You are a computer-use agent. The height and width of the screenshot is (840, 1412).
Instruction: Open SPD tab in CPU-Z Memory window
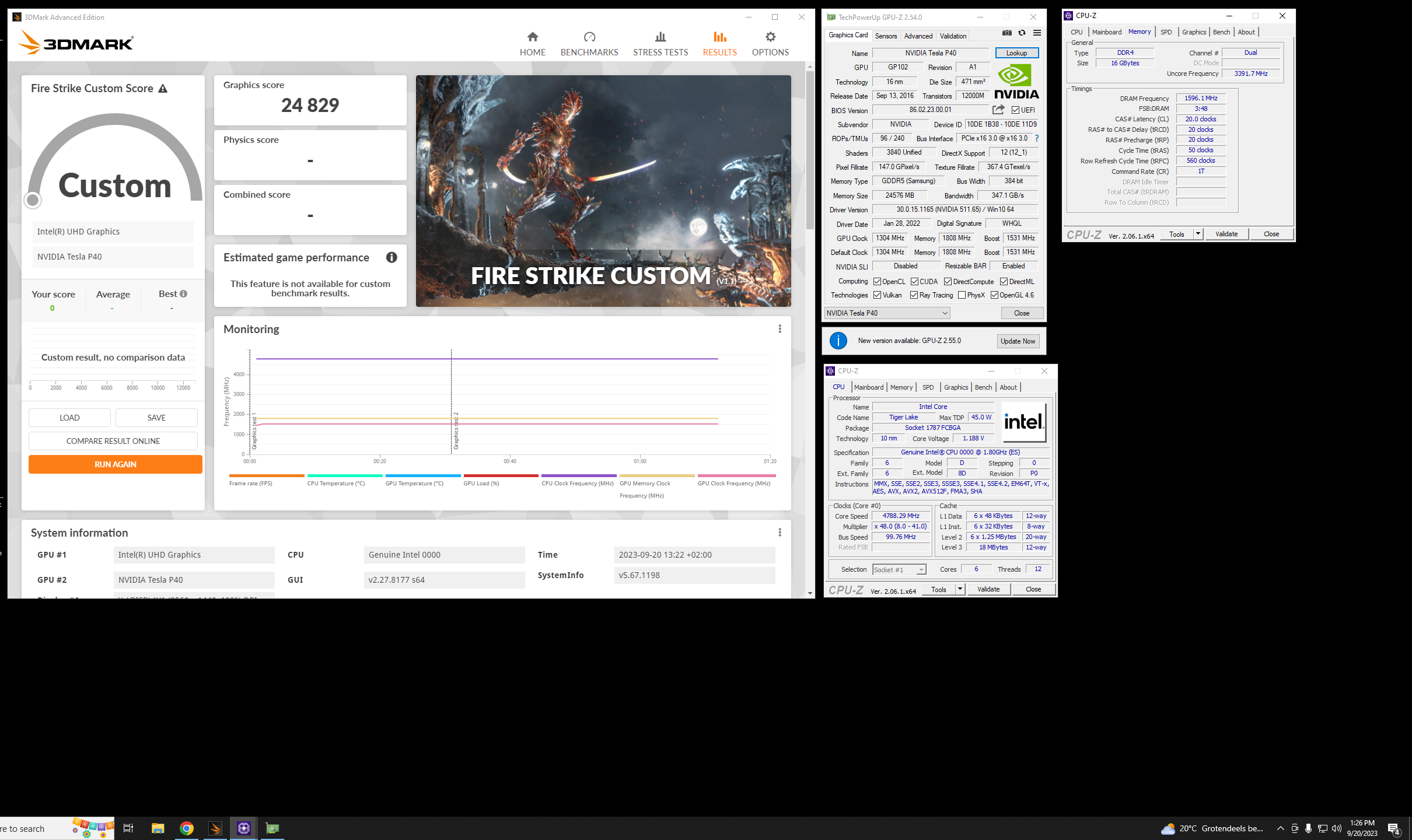tap(1166, 32)
